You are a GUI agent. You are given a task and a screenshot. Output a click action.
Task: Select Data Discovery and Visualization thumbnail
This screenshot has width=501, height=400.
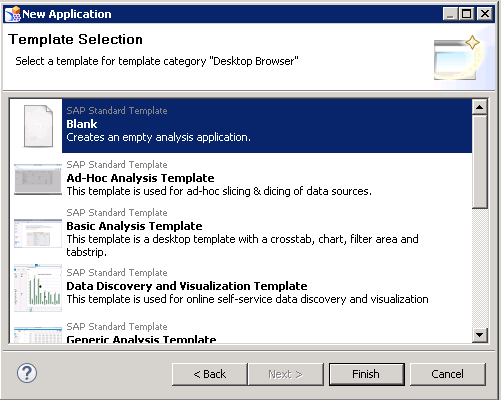click(x=38, y=288)
